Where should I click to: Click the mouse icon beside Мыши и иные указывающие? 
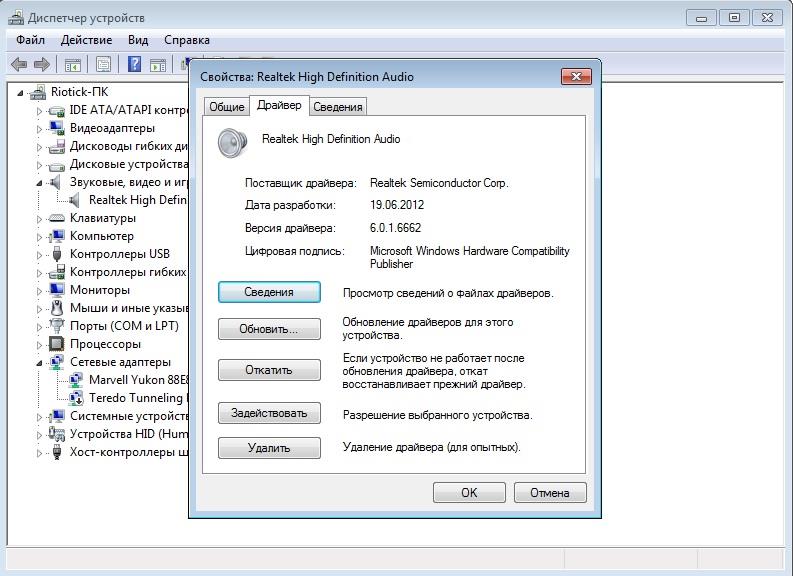point(56,308)
